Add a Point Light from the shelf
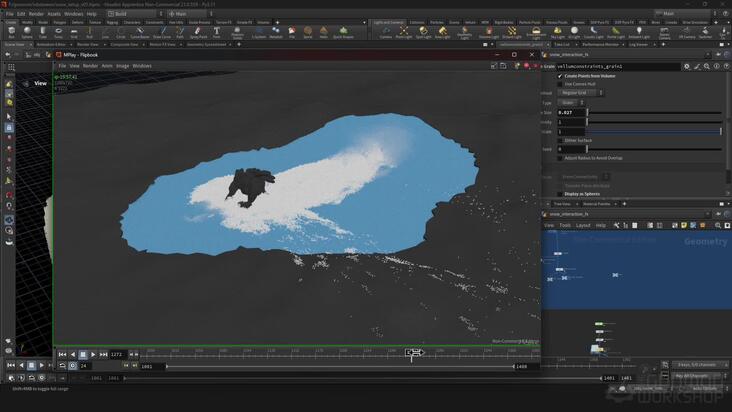The image size is (732, 412). pos(404,32)
